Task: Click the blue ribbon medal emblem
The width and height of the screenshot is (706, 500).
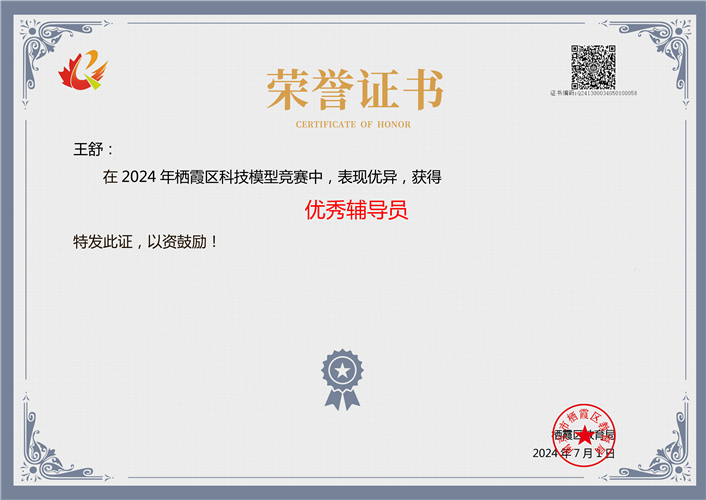Action: point(342,380)
